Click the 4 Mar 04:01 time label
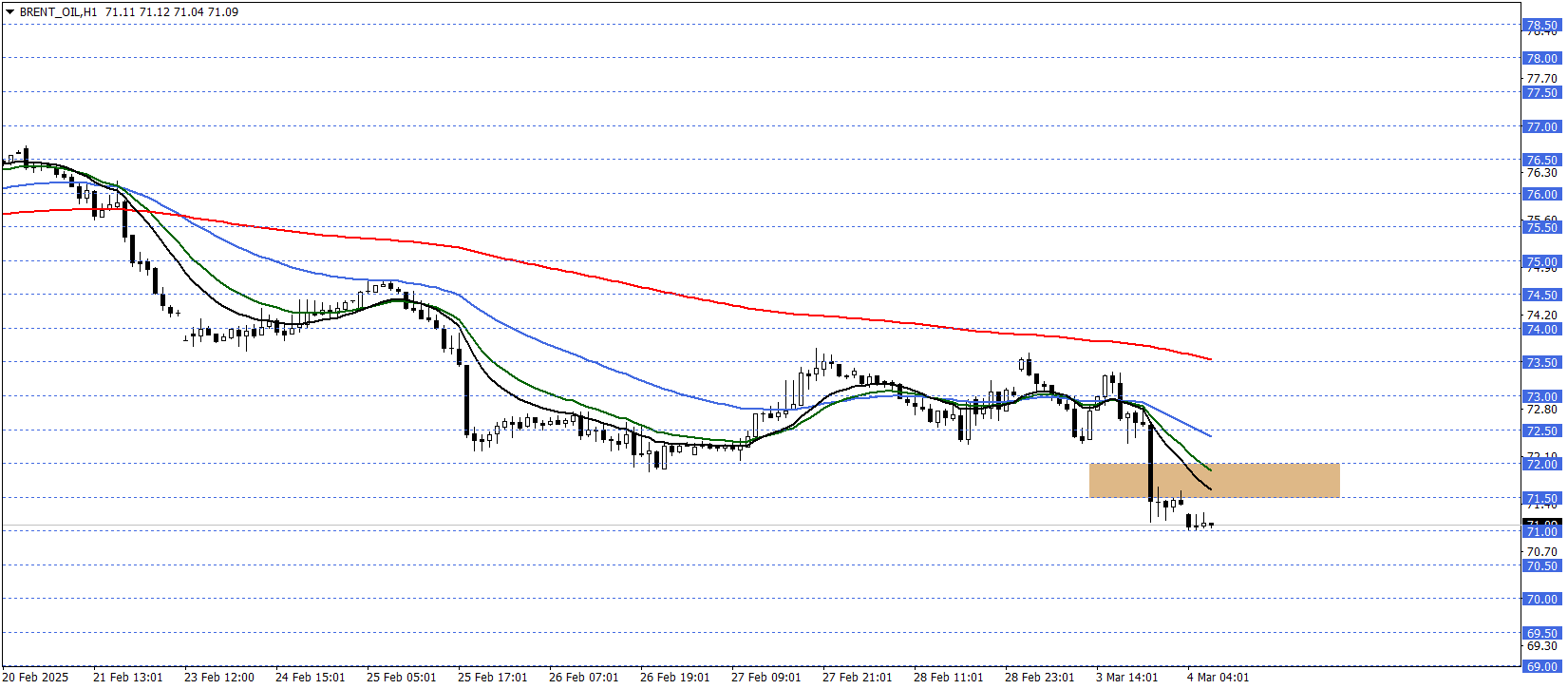The image size is (1568, 689). pyautogui.click(x=1219, y=678)
